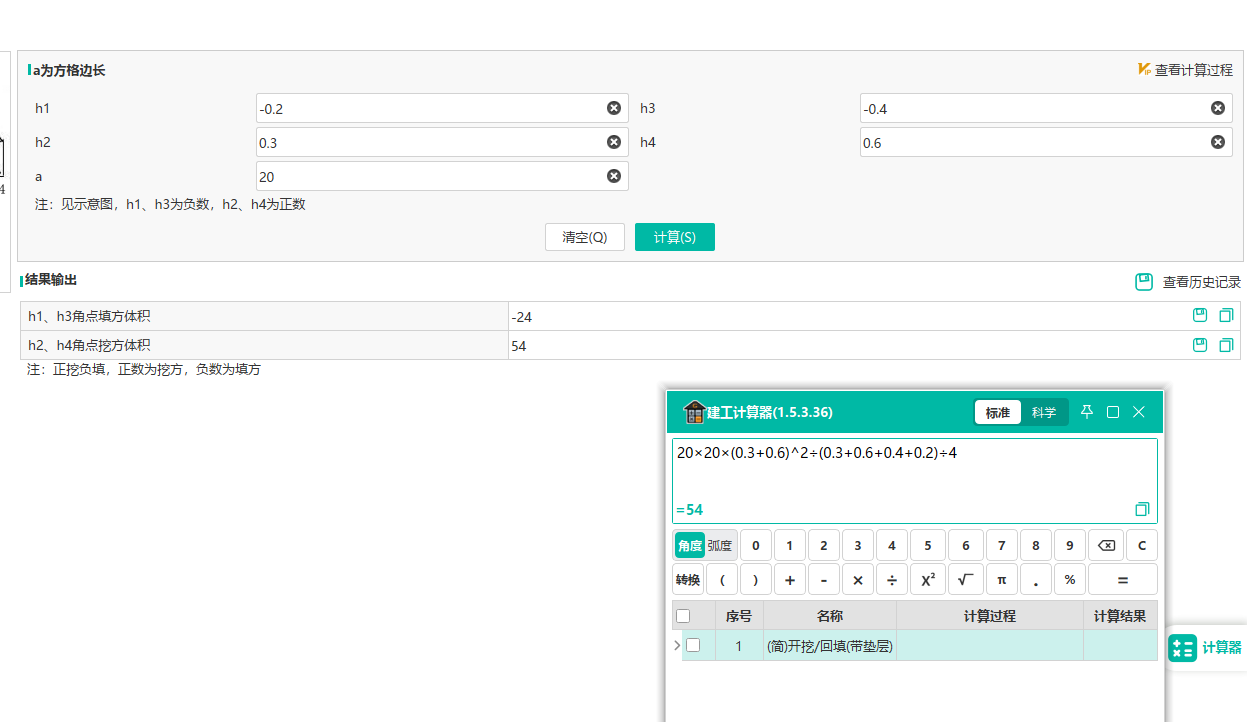Clear the h4 input with X icon
This screenshot has width=1247, height=722.
click(1218, 142)
